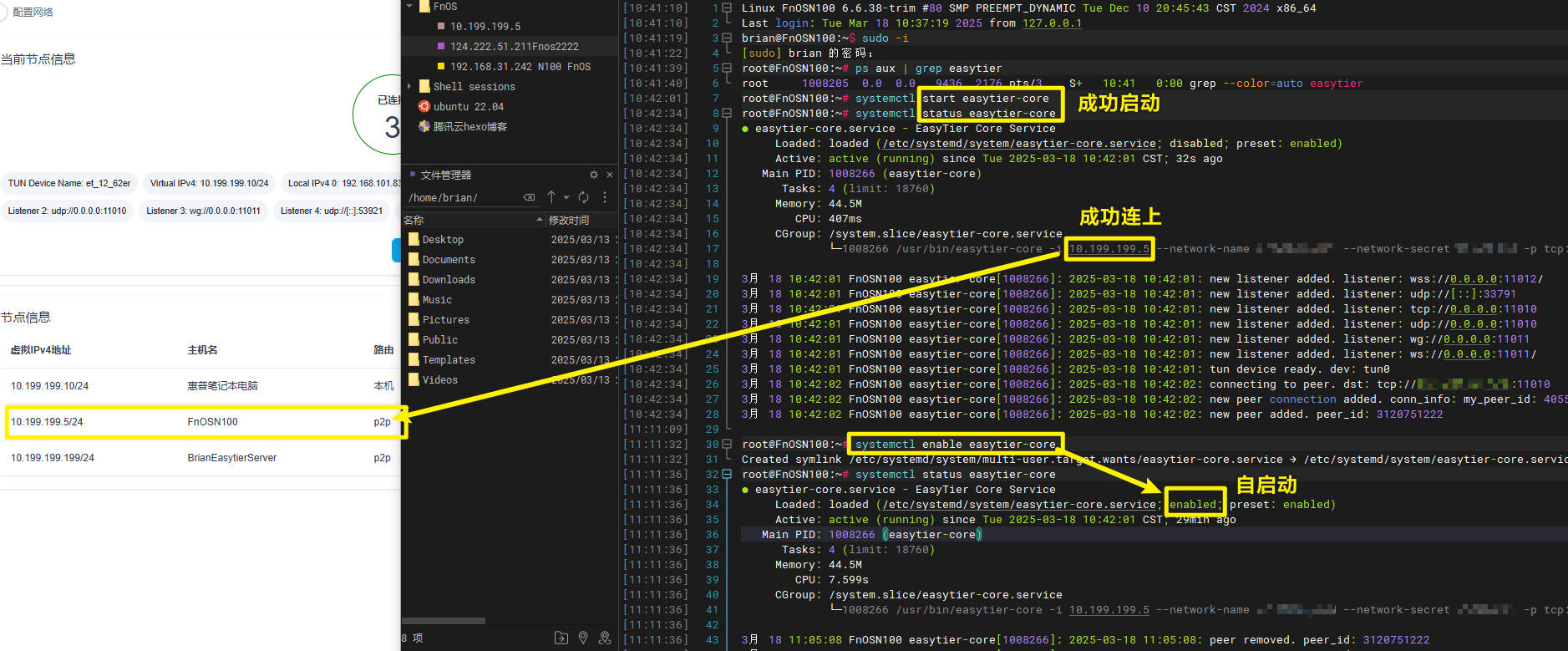Click the folder transfer icon at bottom
1568x651 pixels.
click(561, 638)
